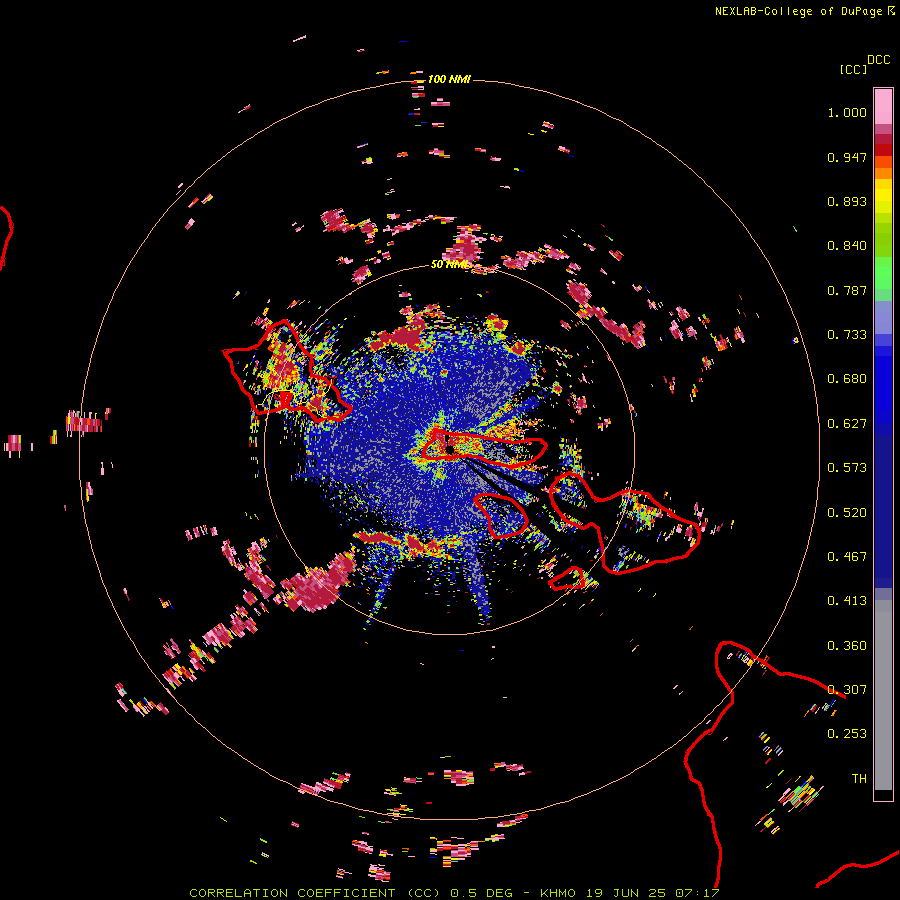Select the 0.947 scale value
900x900 pixels.
pyautogui.click(x=847, y=157)
